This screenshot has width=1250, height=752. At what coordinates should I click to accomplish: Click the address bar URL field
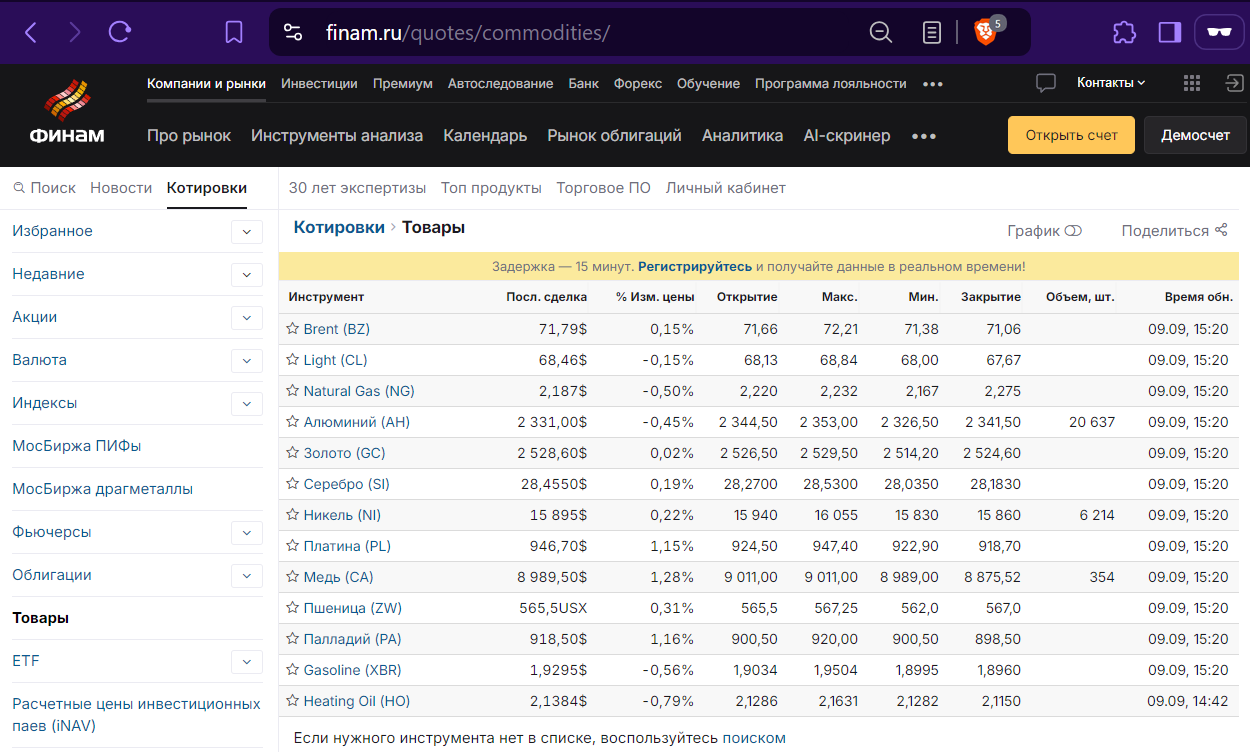pos(580,32)
